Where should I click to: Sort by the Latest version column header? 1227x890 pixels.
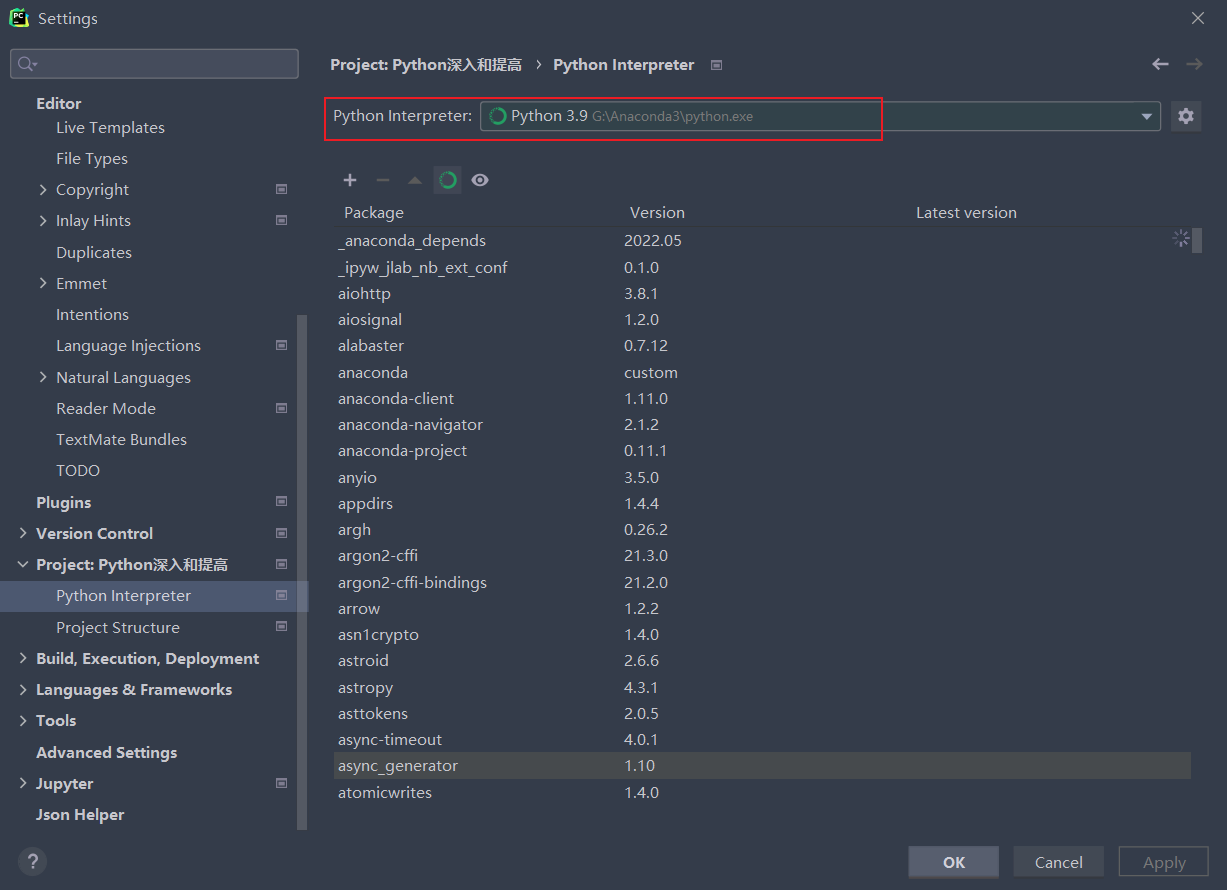pos(966,212)
